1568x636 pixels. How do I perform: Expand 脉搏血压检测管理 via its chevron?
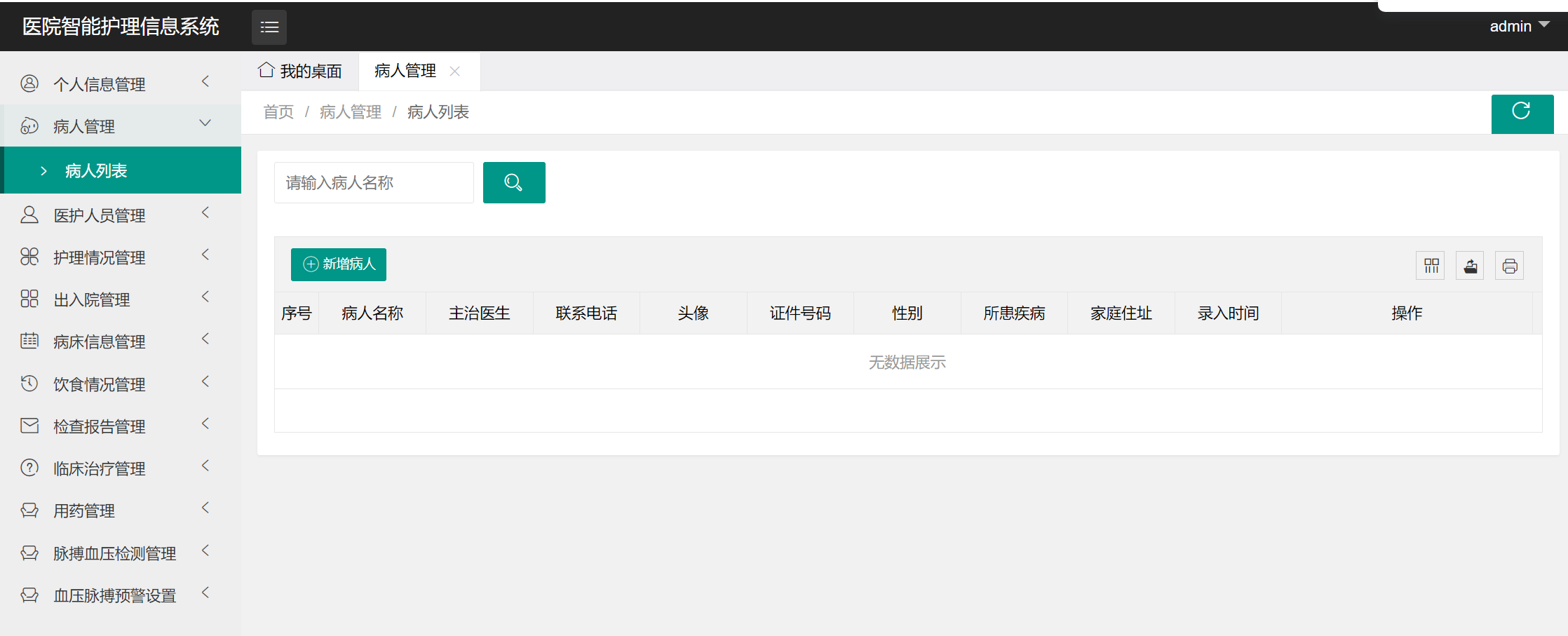pyautogui.click(x=205, y=550)
